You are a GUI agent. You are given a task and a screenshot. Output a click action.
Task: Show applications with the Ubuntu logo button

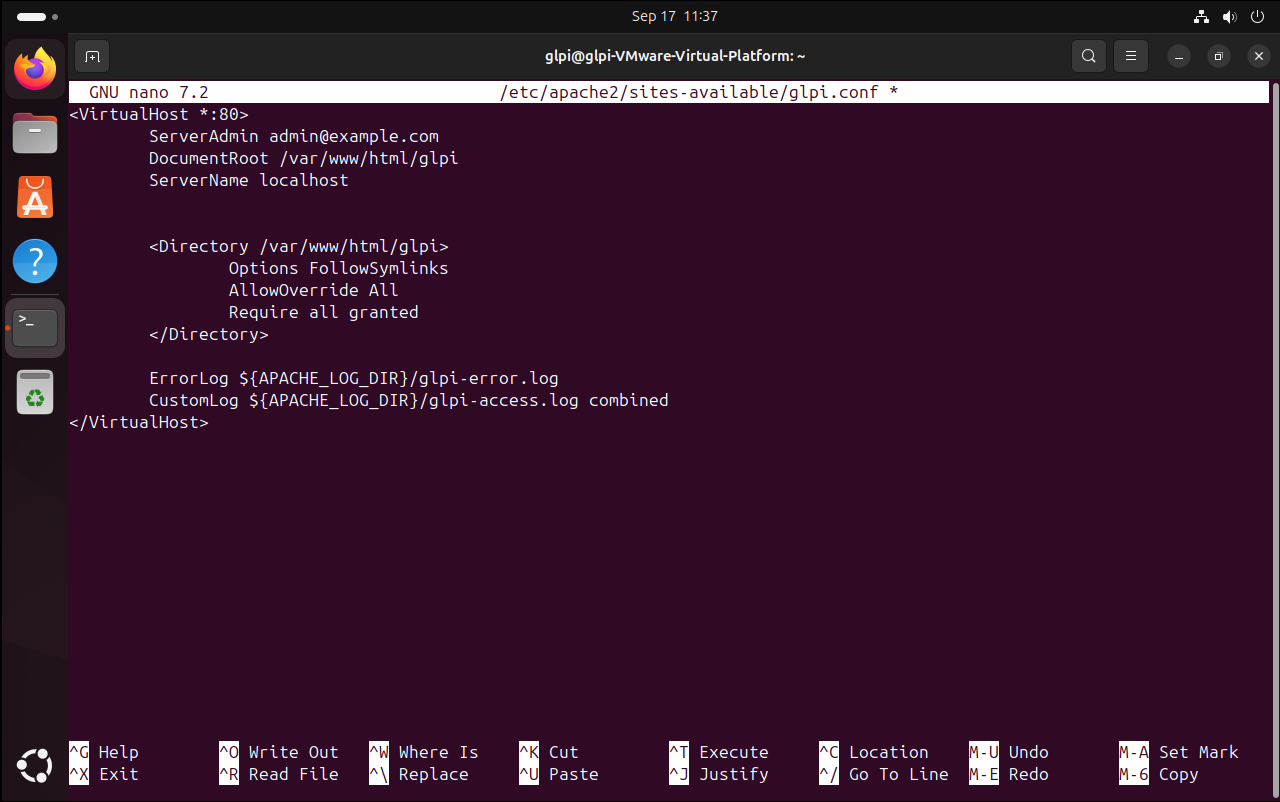coord(35,765)
